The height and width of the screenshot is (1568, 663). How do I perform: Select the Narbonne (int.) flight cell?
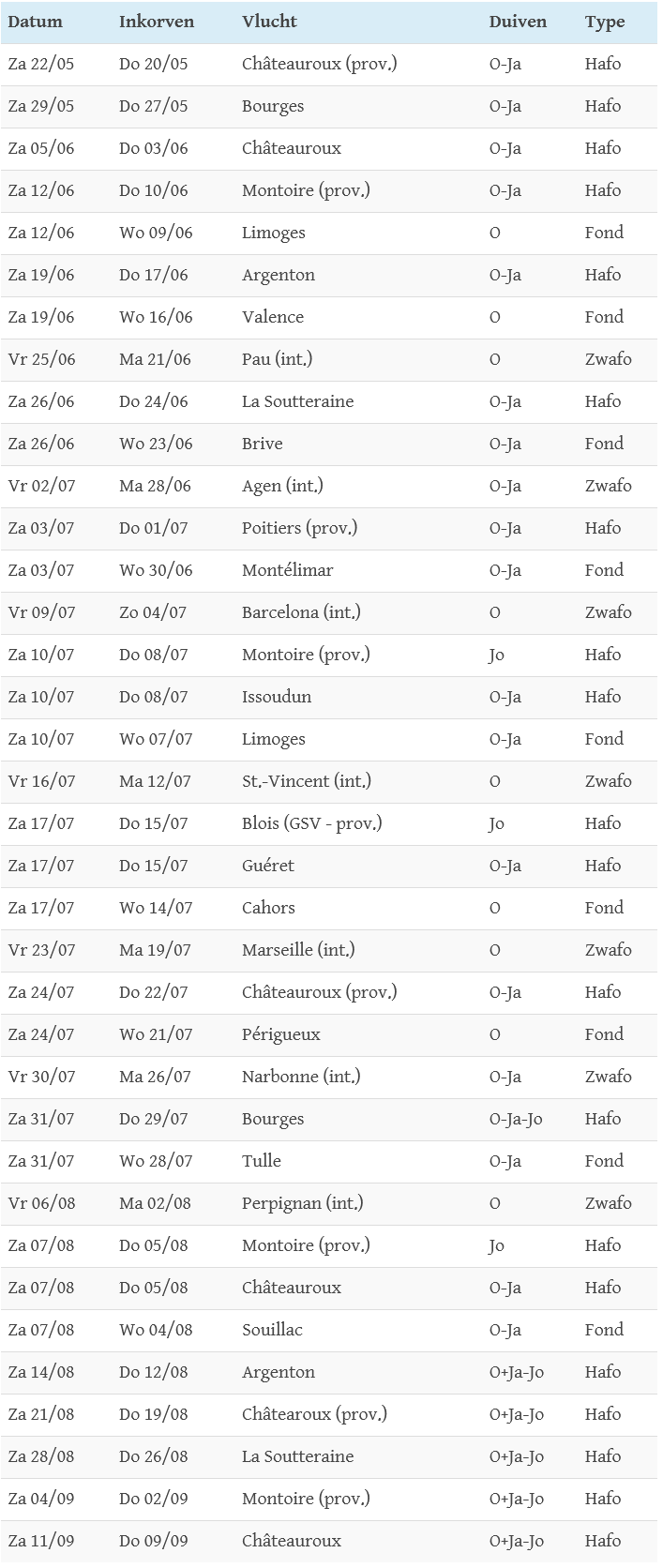[x=301, y=1077]
